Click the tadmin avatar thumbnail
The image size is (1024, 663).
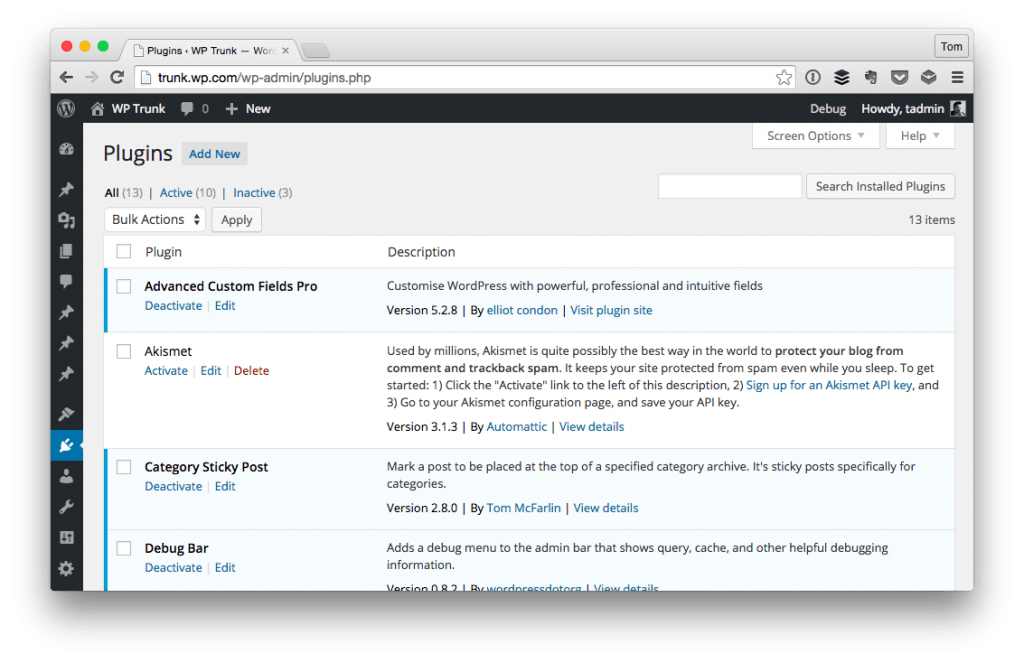(x=957, y=108)
